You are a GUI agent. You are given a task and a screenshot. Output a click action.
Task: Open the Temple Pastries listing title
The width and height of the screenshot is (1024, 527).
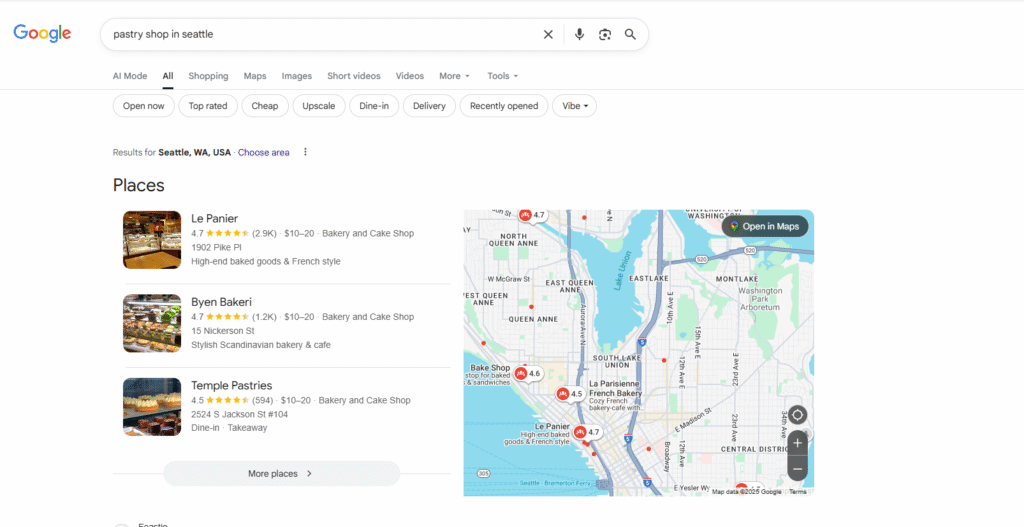pyautogui.click(x=231, y=385)
